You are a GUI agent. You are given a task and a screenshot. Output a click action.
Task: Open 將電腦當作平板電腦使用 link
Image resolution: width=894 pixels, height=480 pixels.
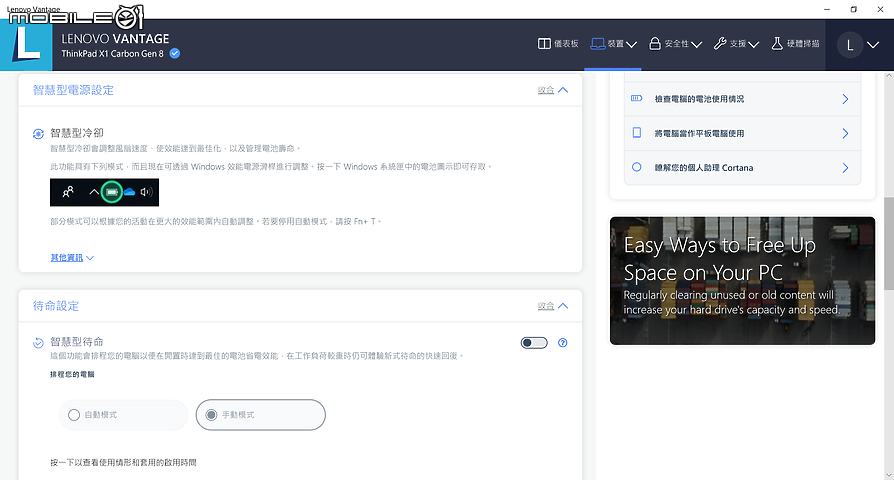(742, 133)
